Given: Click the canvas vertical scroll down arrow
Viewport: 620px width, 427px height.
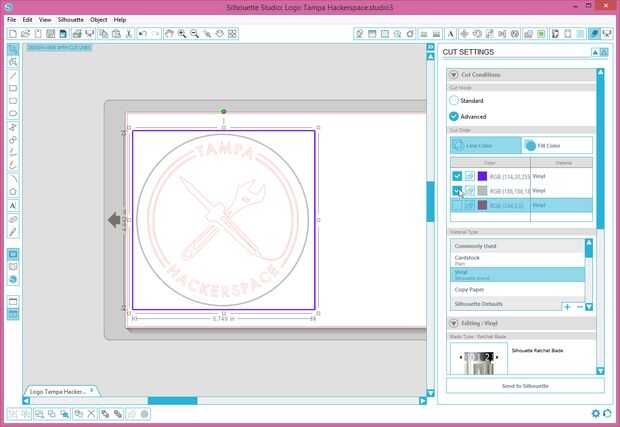Looking at the screenshot, I should (431, 393).
